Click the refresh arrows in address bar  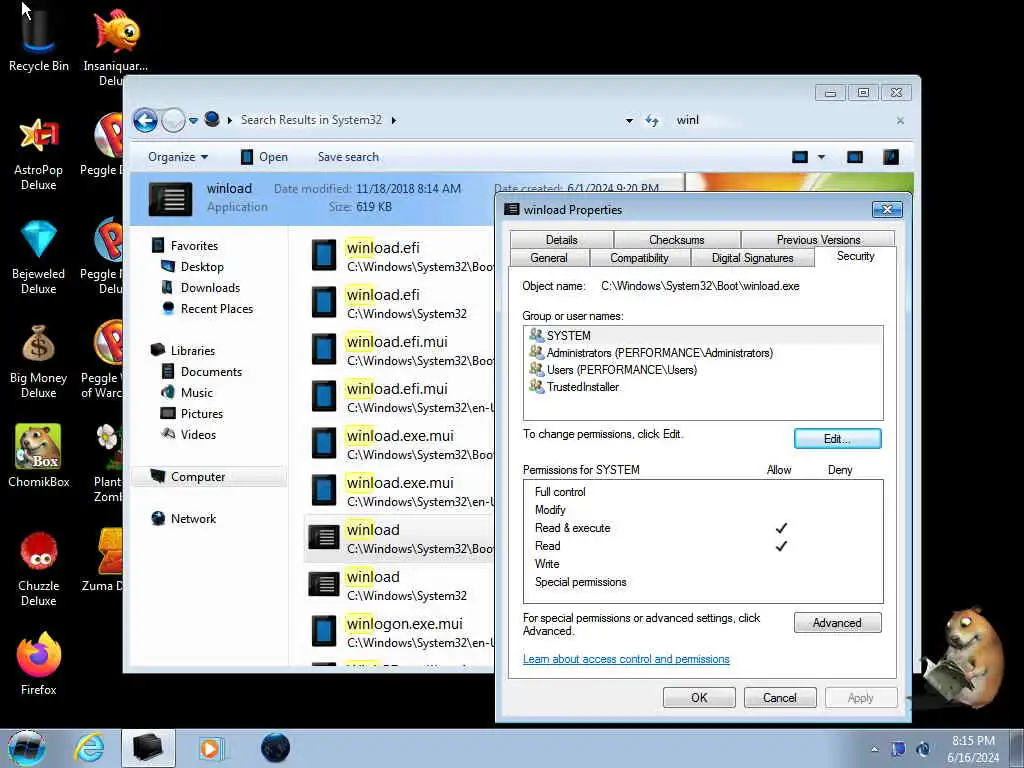click(652, 121)
